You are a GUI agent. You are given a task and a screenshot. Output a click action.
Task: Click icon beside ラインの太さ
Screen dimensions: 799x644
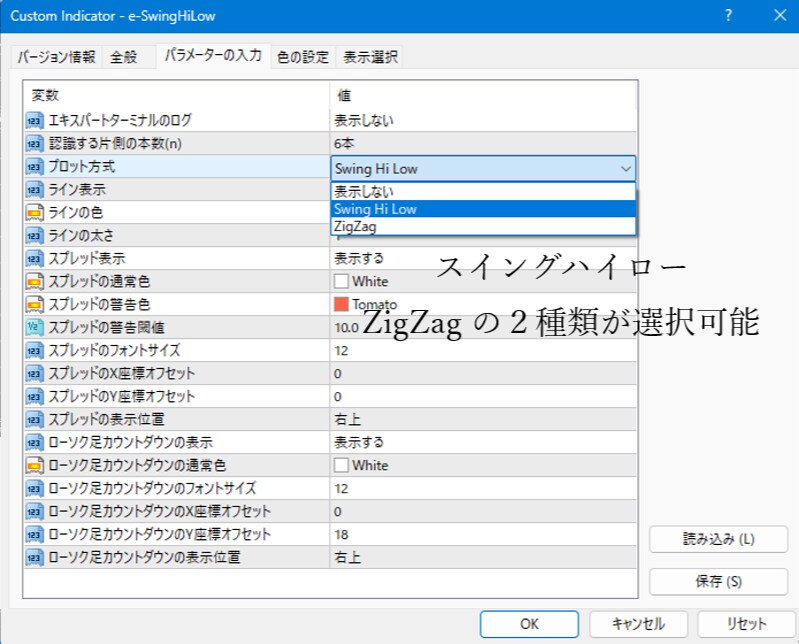[x=34, y=235]
